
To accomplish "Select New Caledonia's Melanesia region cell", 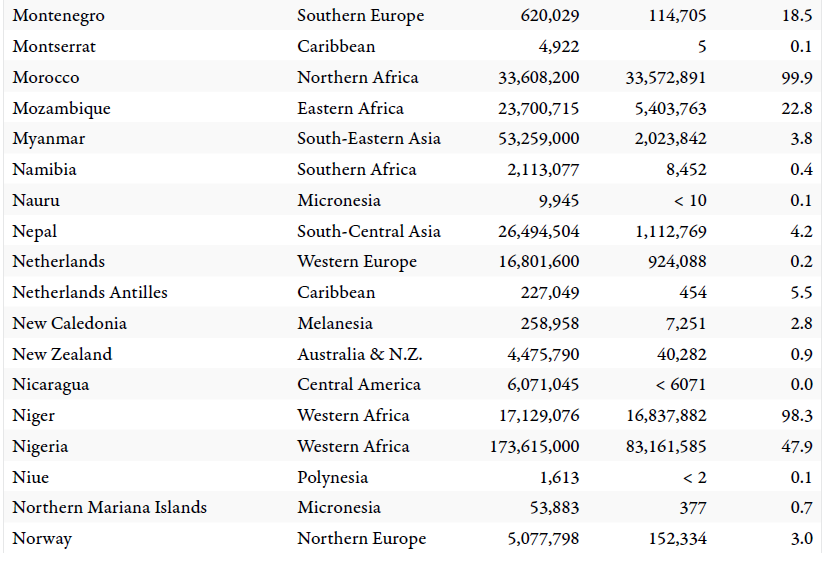I will coord(334,323).
